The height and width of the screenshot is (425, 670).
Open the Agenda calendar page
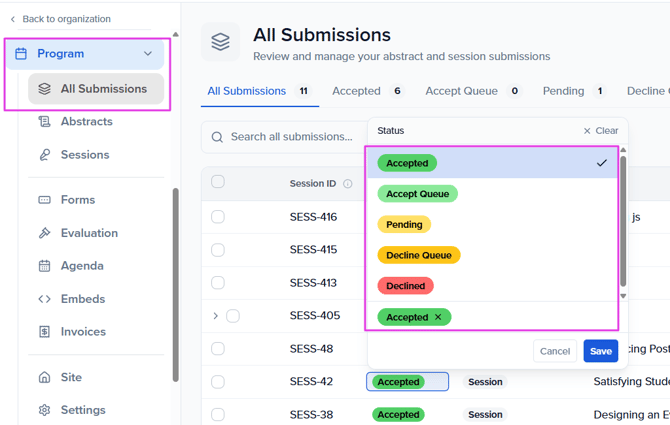point(81,266)
